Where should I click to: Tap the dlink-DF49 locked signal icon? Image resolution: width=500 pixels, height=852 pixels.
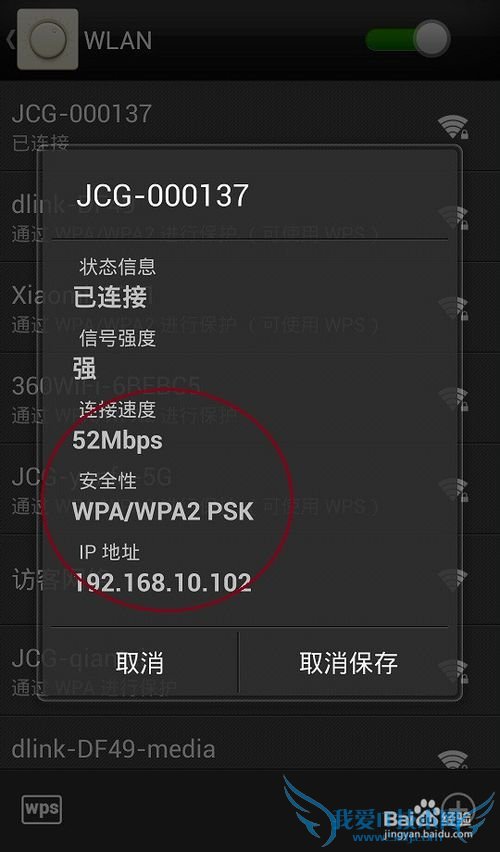pos(453,218)
